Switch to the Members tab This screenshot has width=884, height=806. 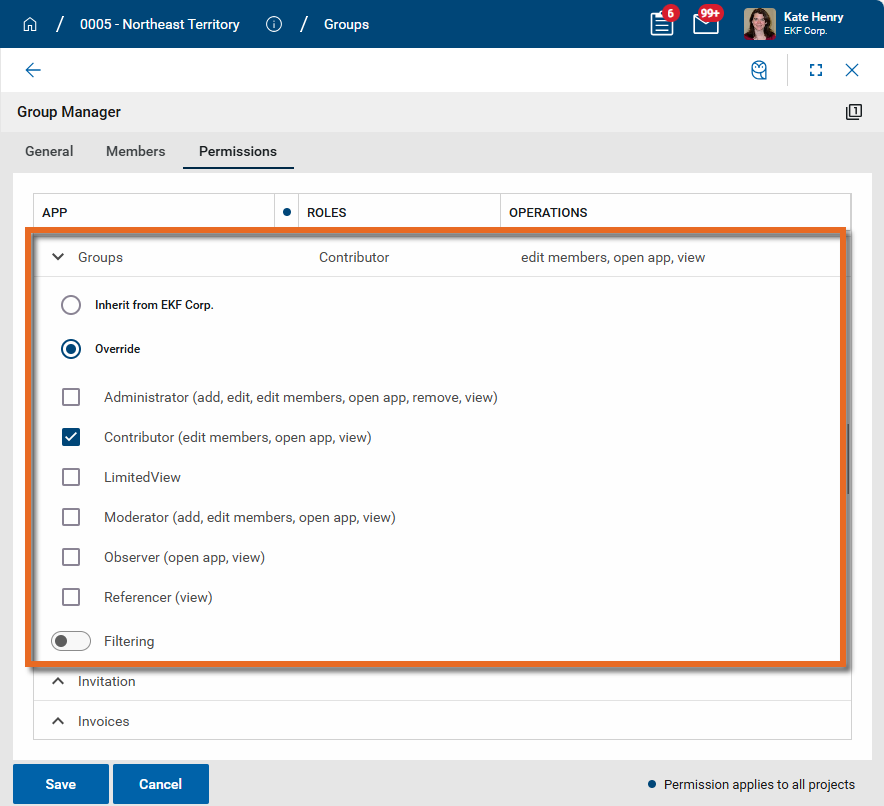[x=136, y=151]
